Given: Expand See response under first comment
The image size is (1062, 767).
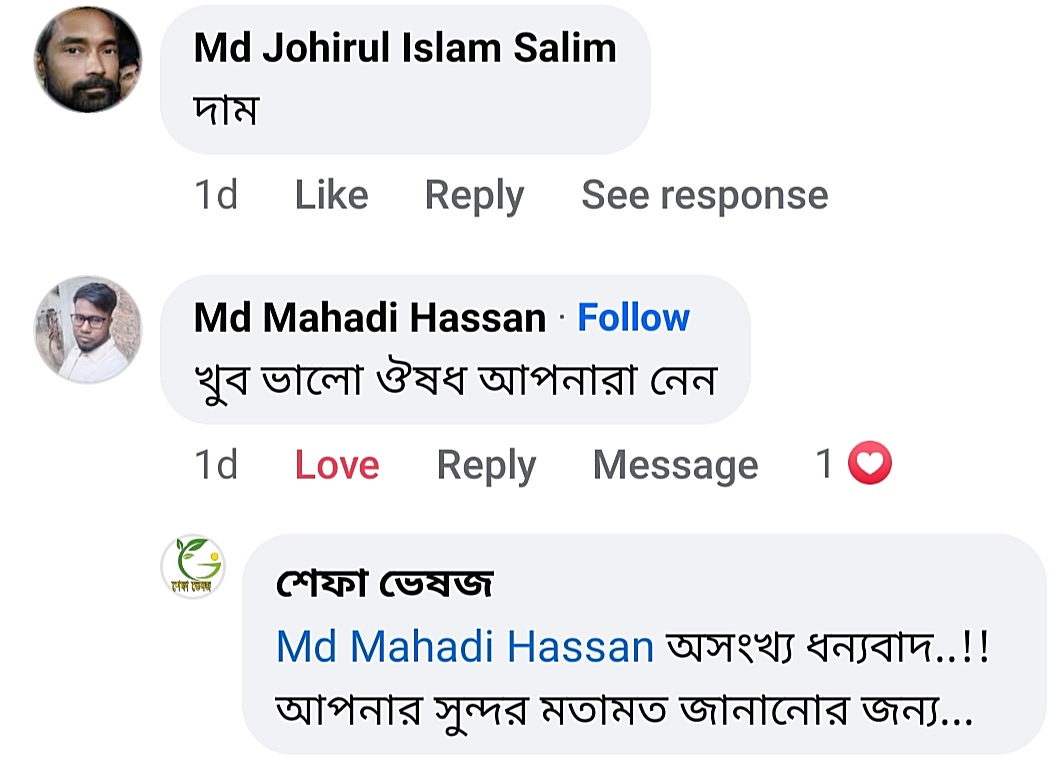Looking at the screenshot, I should click(704, 195).
